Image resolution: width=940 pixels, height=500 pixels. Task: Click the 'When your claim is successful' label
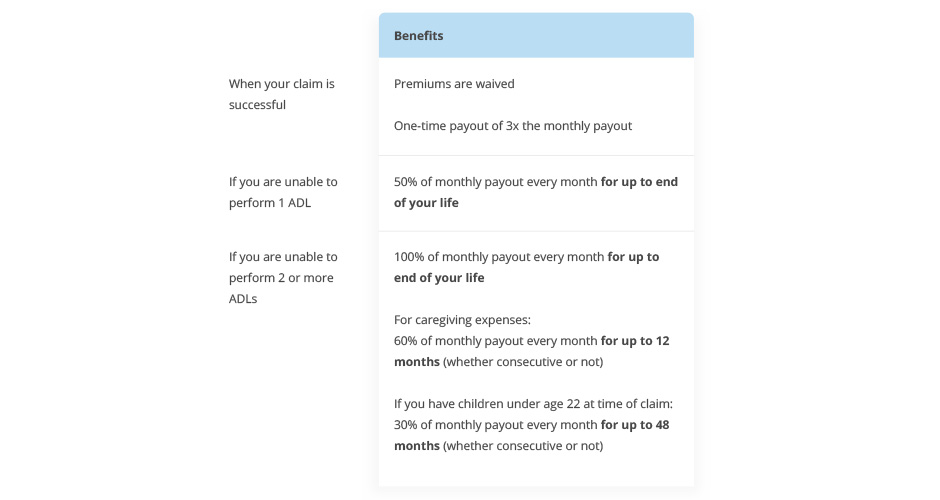282,94
